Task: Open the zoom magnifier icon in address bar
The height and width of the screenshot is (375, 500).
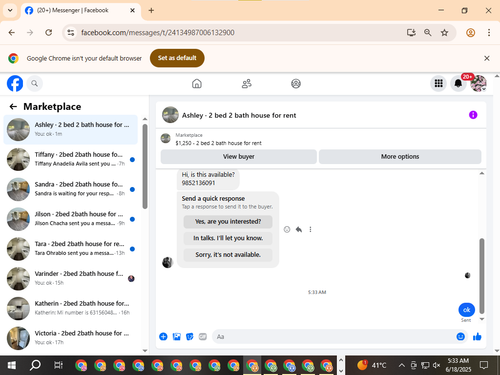Action: (x=428, y=33)
